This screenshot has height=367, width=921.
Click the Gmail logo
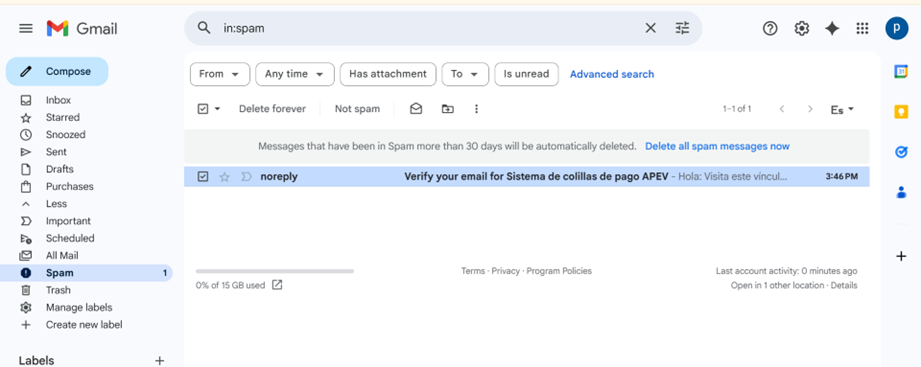point(82,28)
